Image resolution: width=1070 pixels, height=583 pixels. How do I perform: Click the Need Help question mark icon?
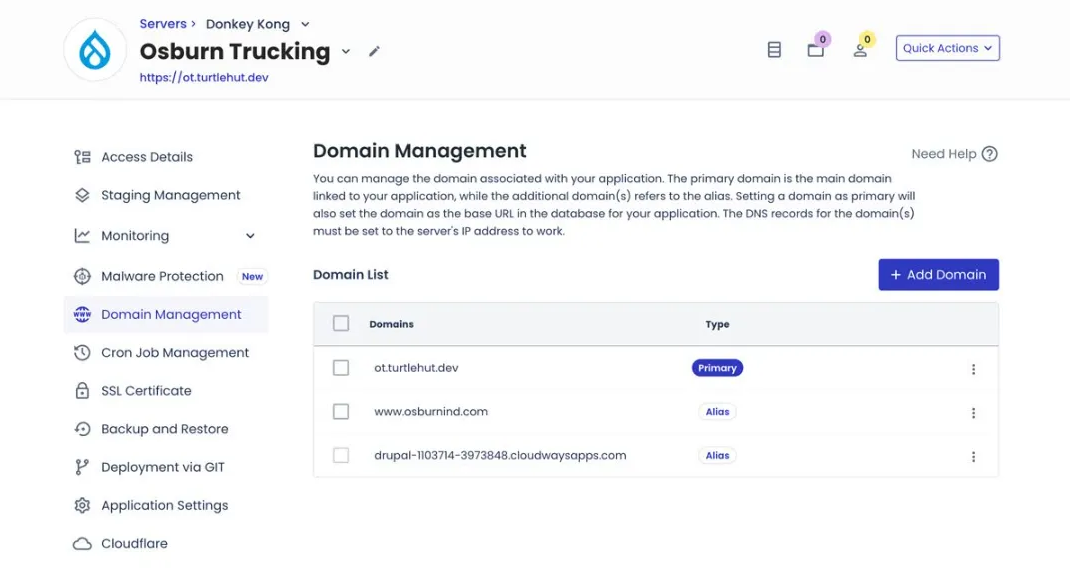[989, 154]
